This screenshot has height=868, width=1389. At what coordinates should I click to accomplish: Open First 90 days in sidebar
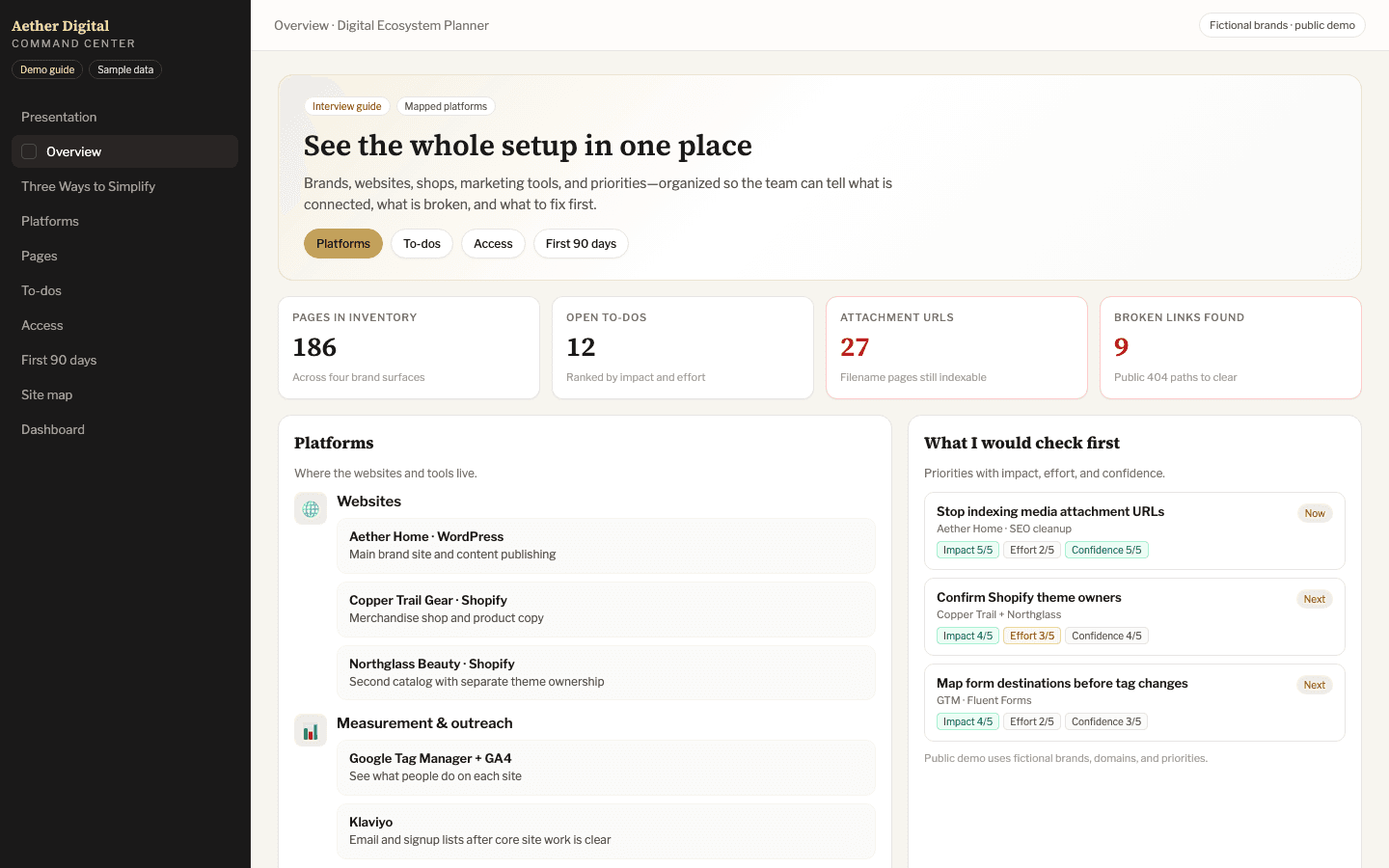click(x=124, y=360)
